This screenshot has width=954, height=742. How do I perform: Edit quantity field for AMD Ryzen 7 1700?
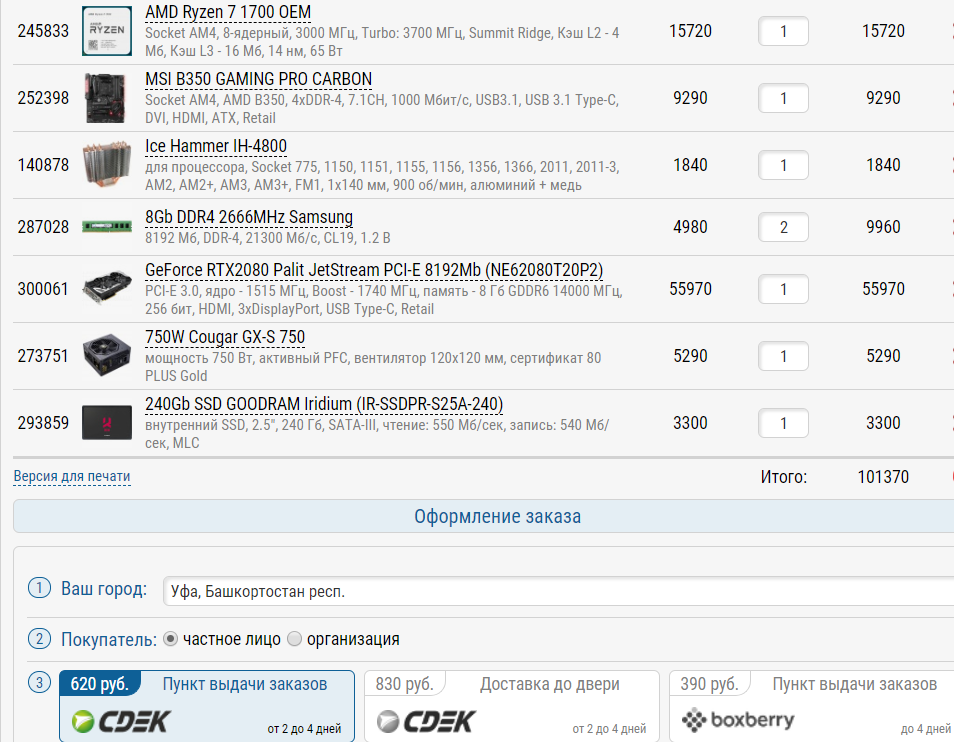[783, 31]
